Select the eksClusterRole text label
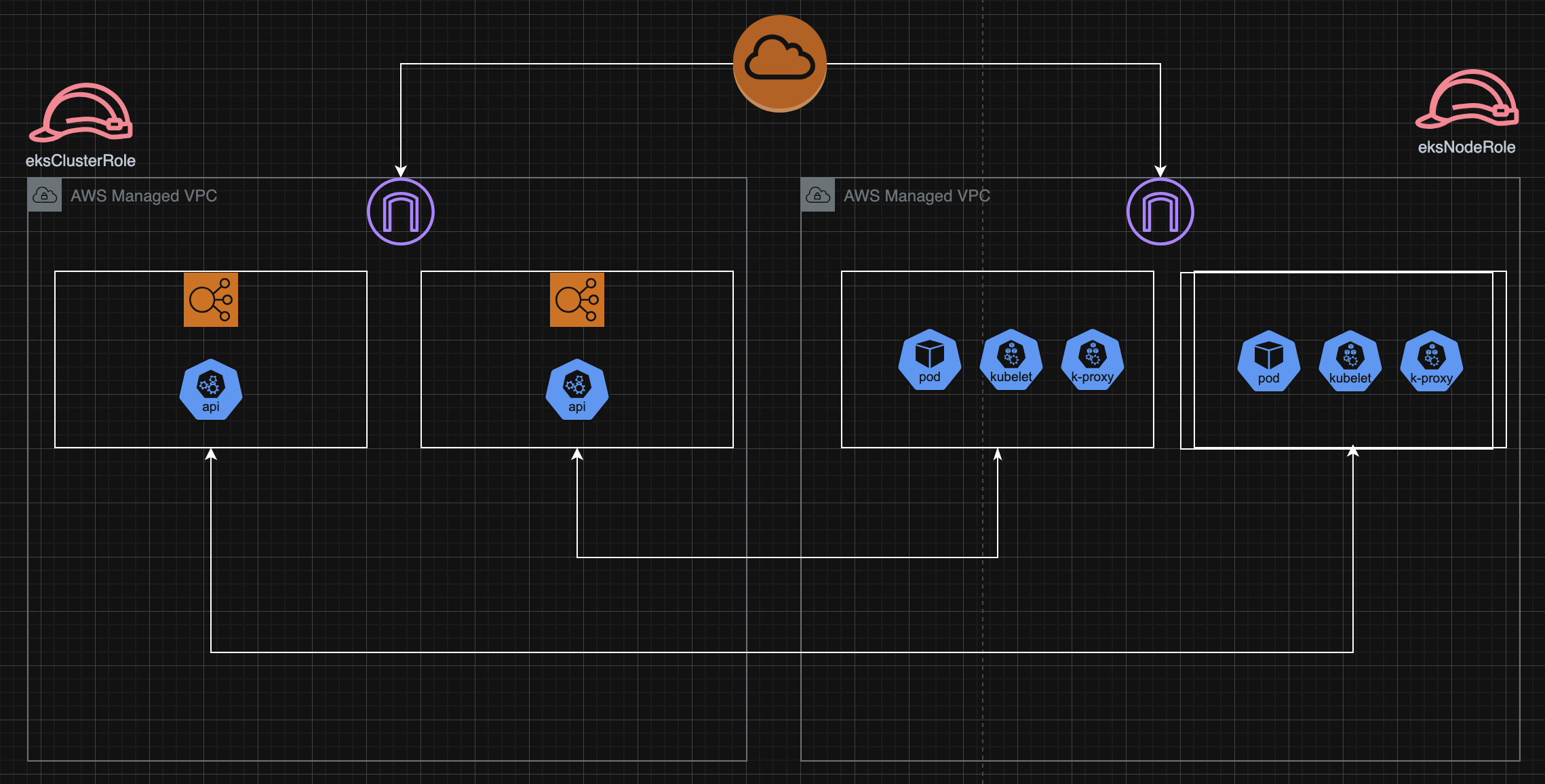 point(81,161)
